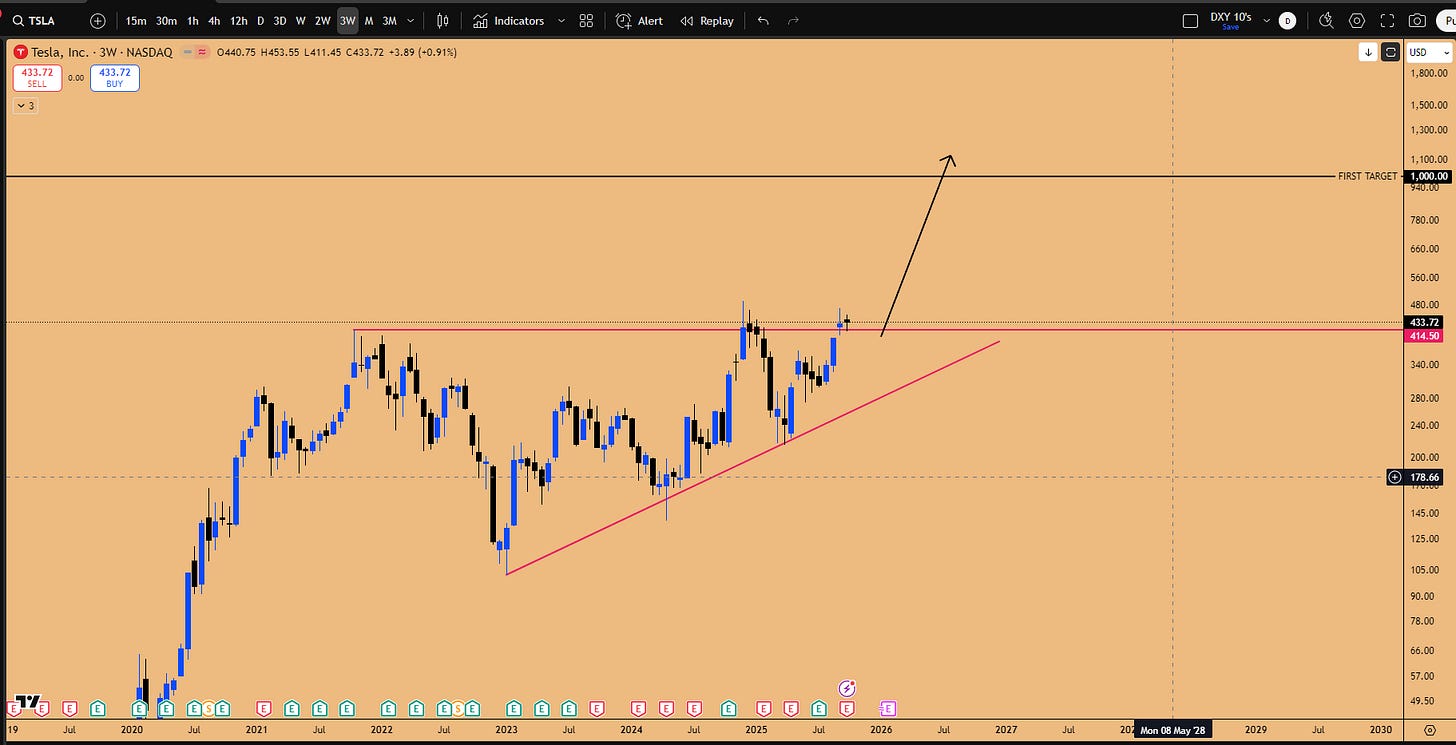Open chart settings hexagon icon
The width and height of the screenshot is (1456, 745).
coord(1357,20)
